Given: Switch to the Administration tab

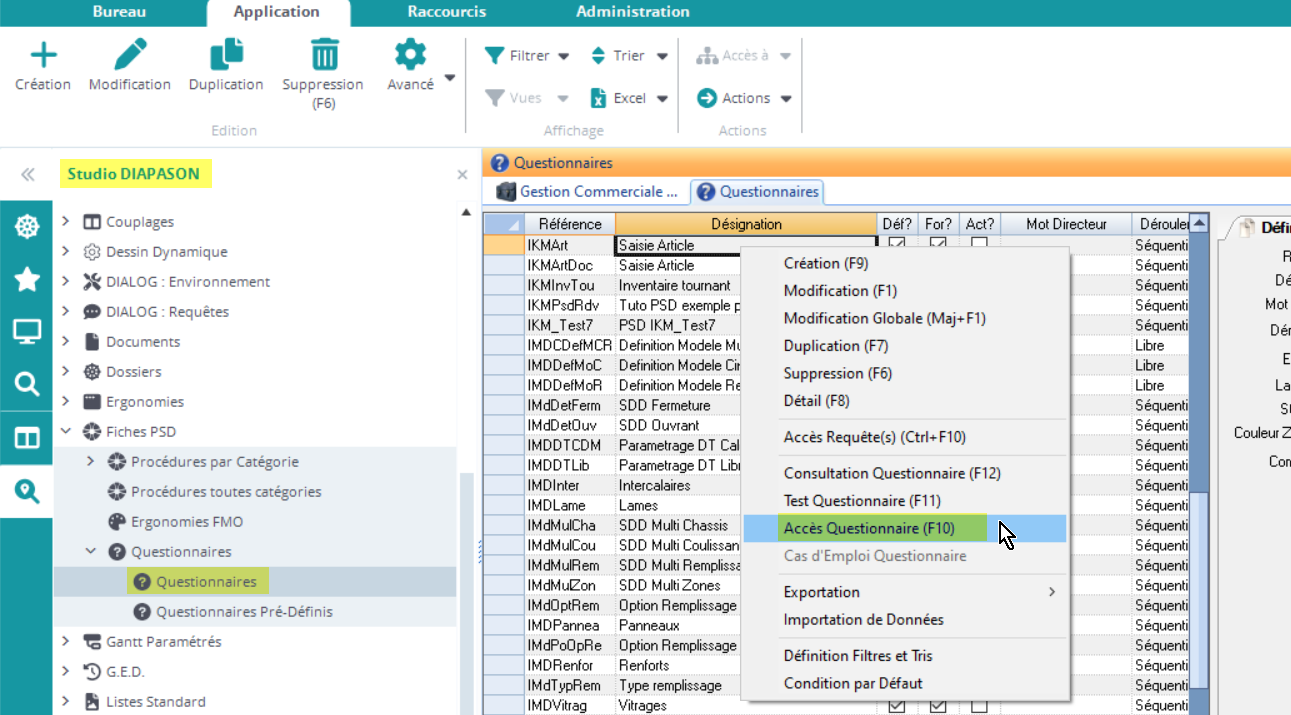Looking at the screenshot, I should (x=632, y=12).
